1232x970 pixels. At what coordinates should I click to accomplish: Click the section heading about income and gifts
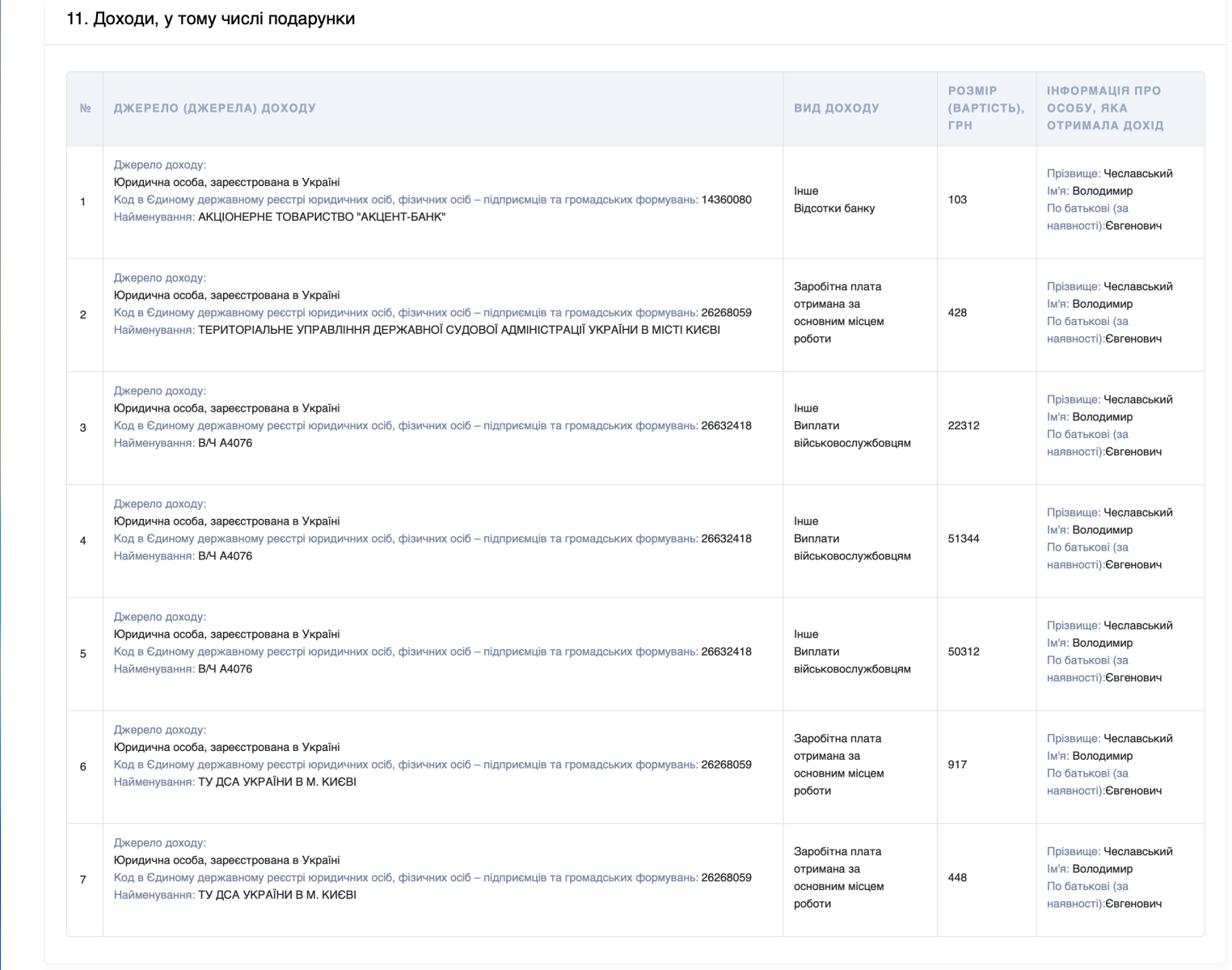(211, 19)
